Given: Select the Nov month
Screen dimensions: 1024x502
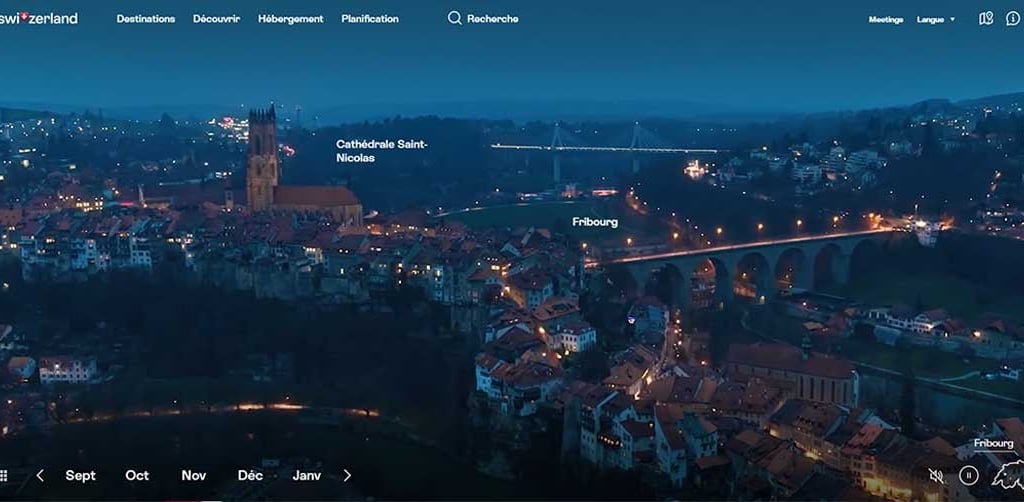Looking at the screenshot, I should click(x=194, y=475).
